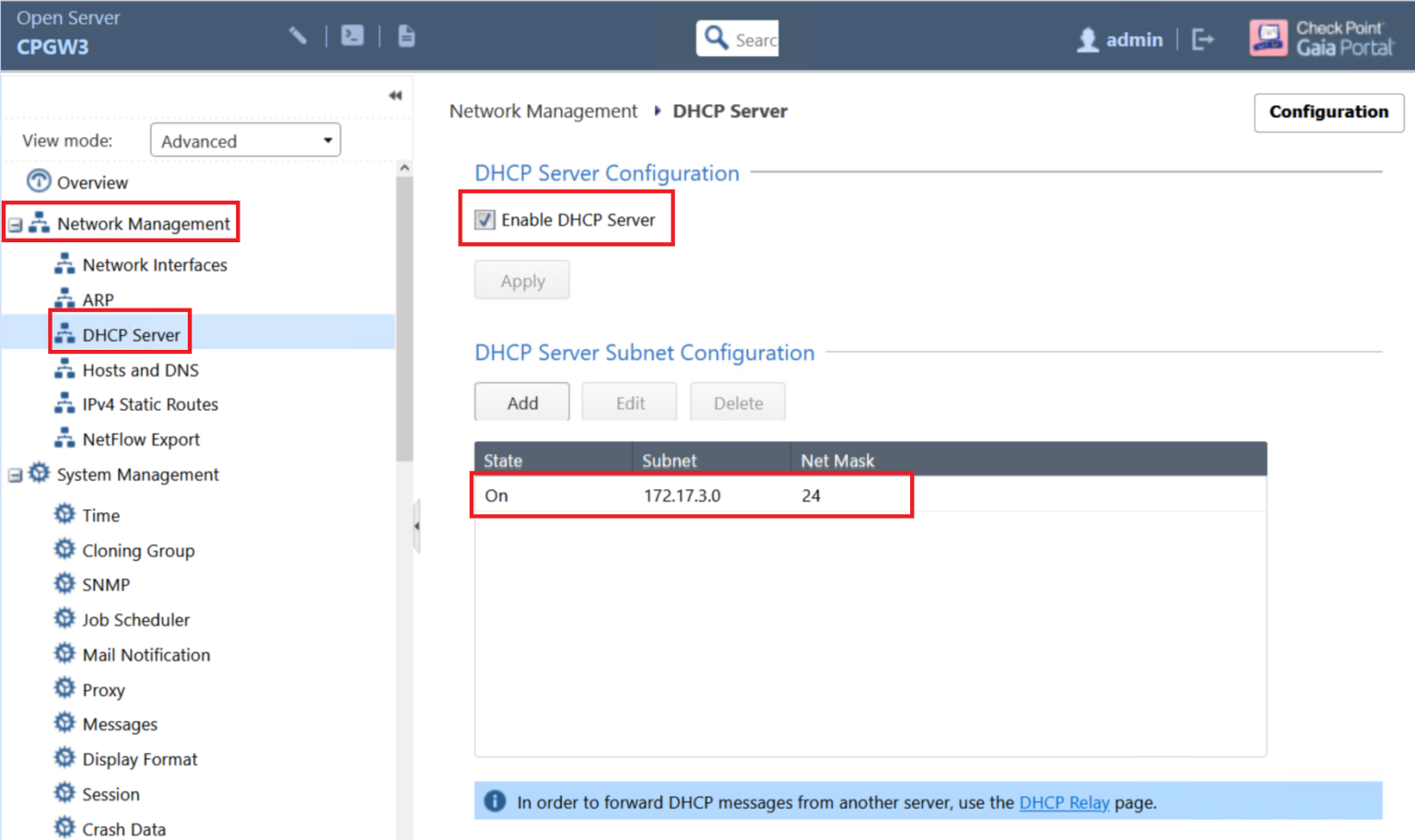1415x840 pixels.
Task: Click Add to create a new subnet
Action: pos(521,402)
